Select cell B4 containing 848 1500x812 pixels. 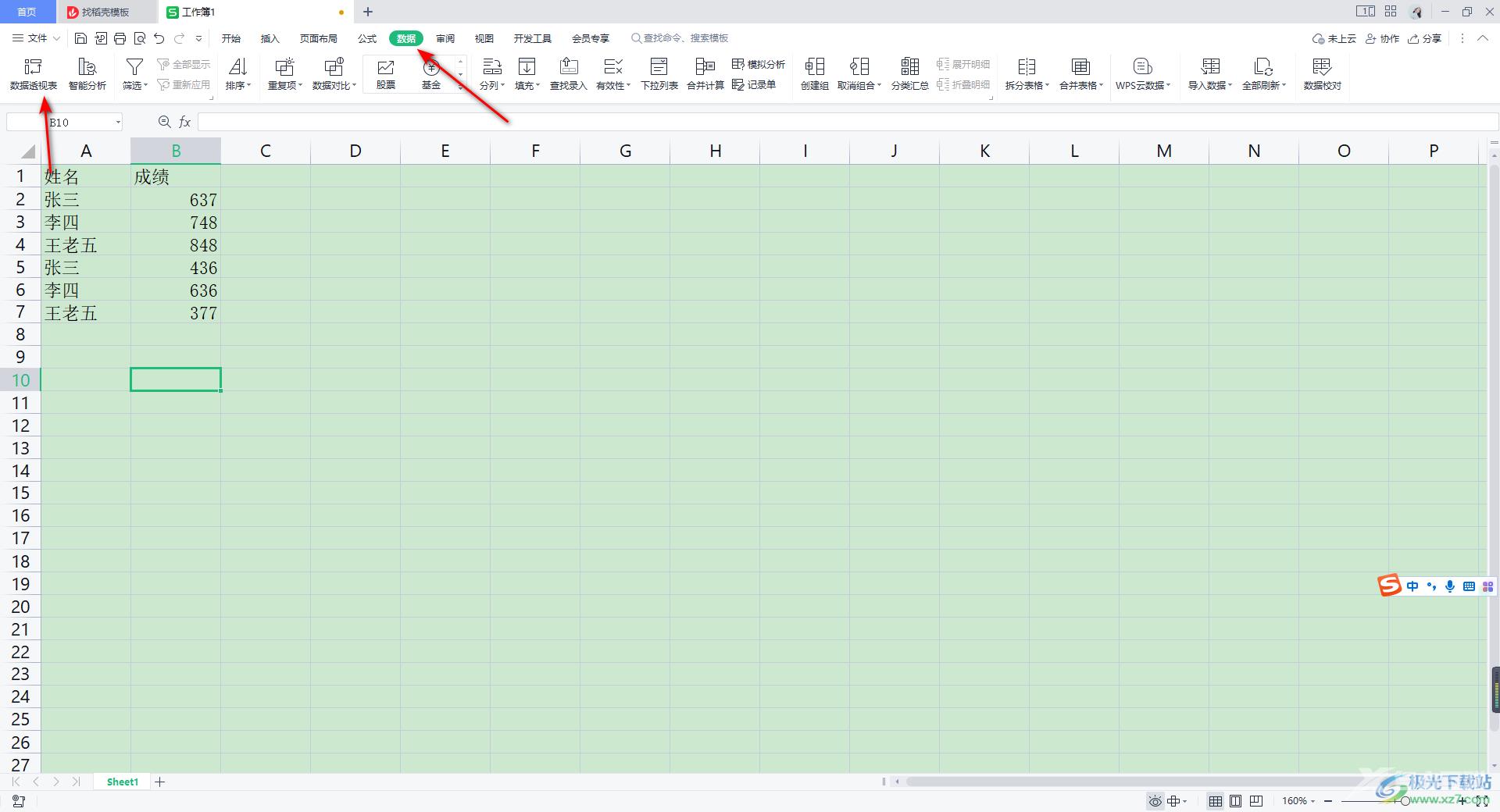pyautogui.click(x=176, y=245)
